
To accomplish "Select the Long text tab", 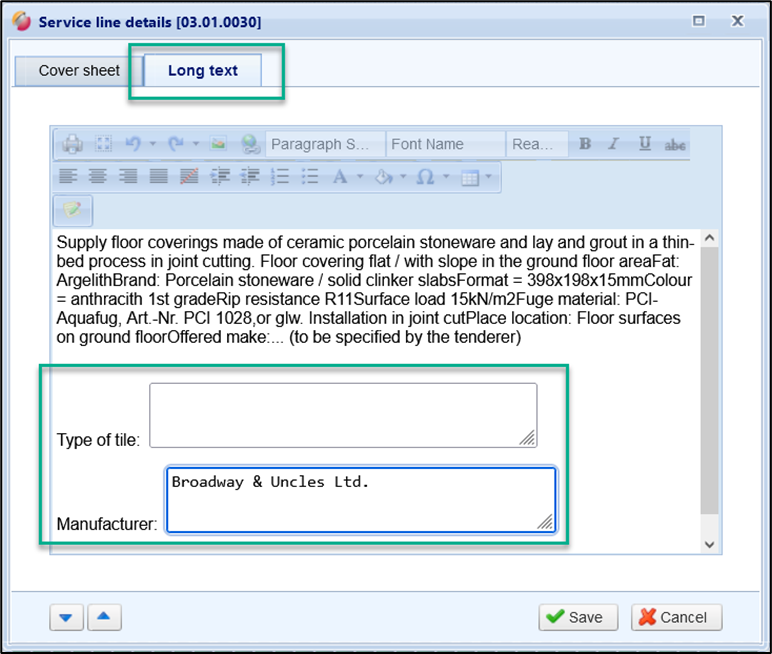I will pyautogui.click(x=203, y=71).
